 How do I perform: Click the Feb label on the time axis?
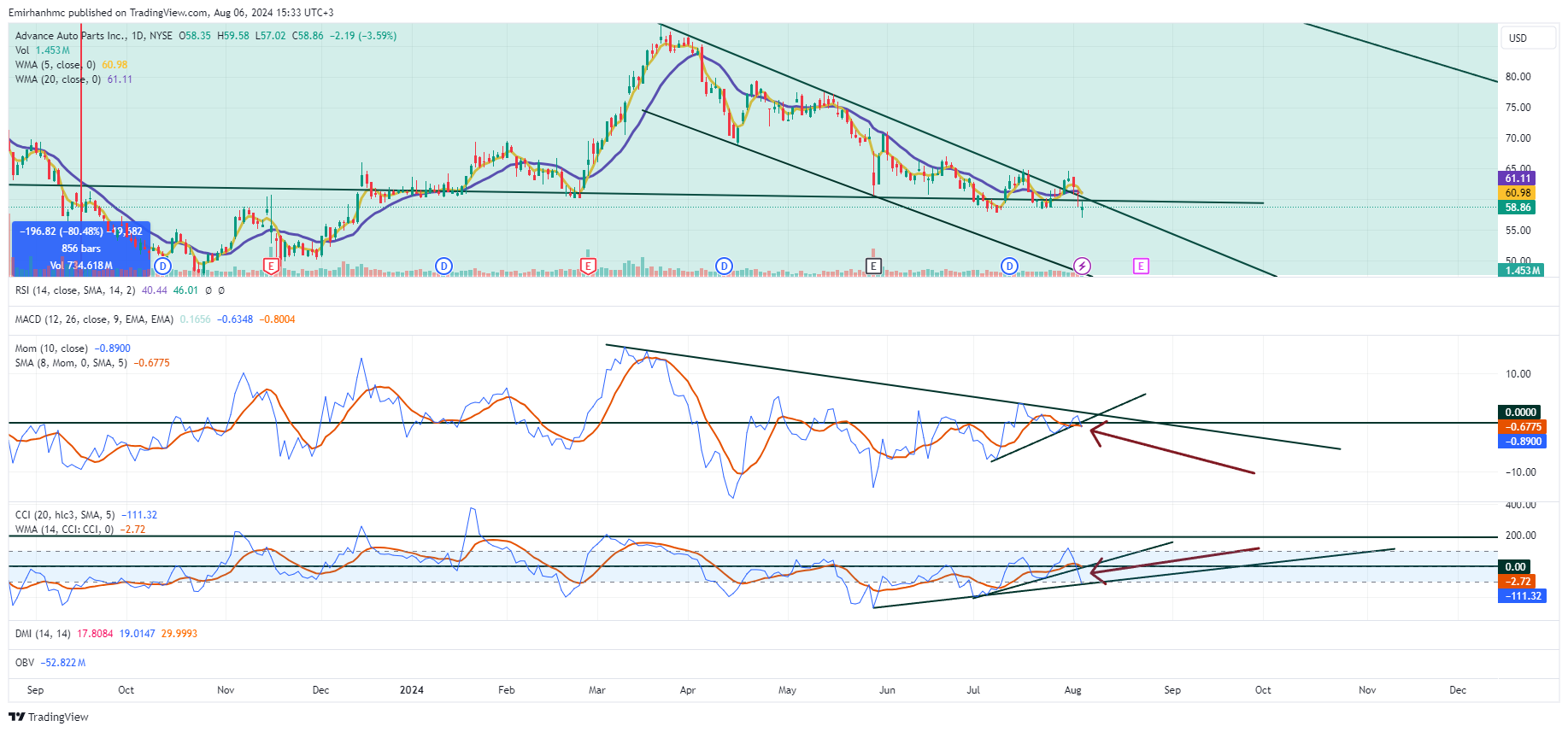pos(507,690)
